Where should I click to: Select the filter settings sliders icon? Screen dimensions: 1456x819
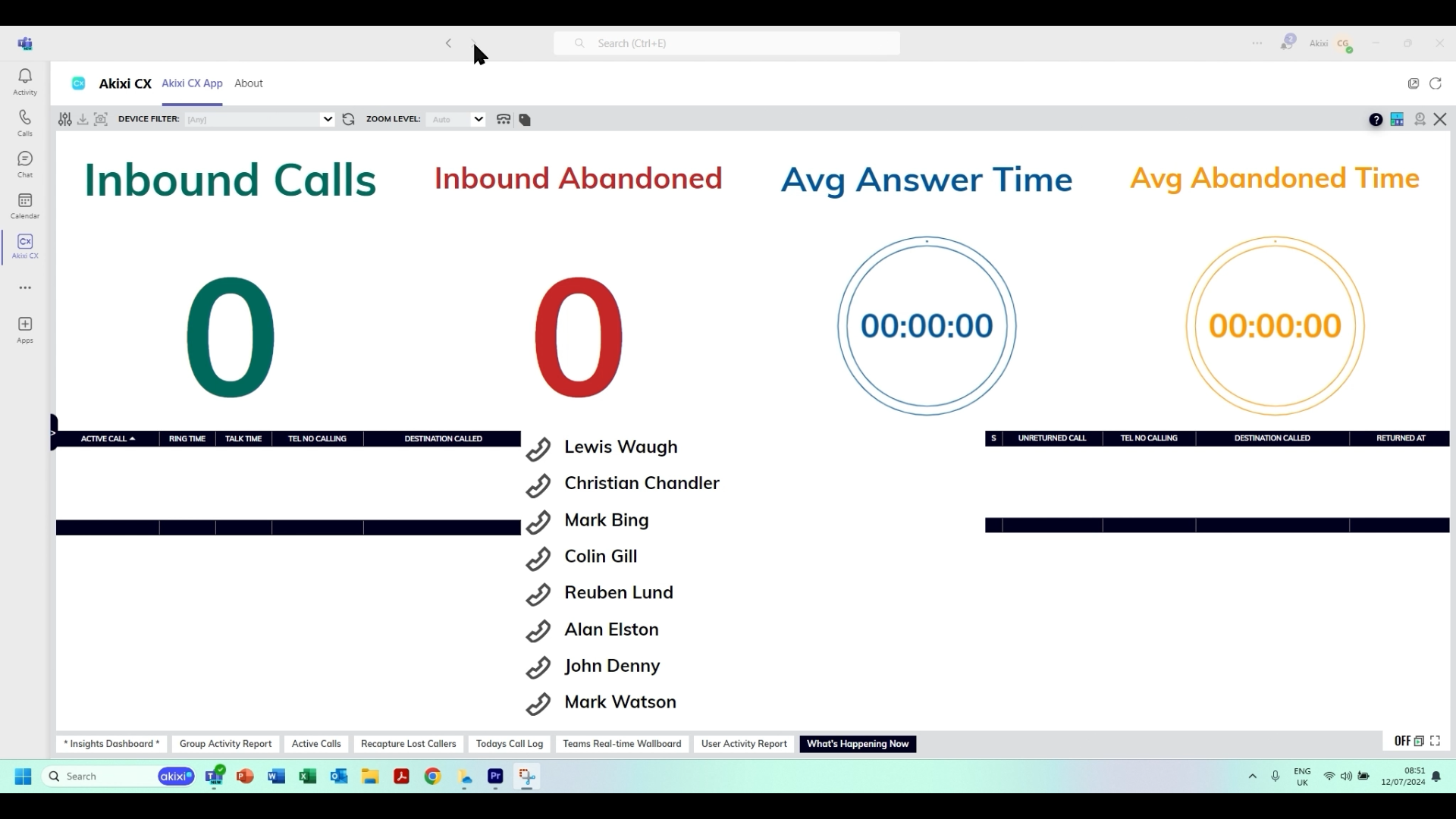(64, 119)
